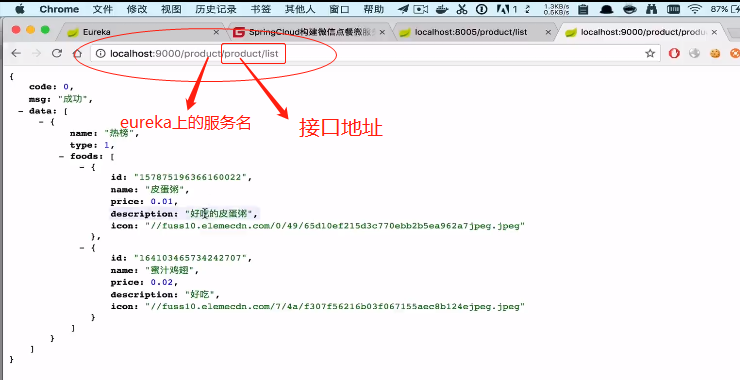Image resolution: width=740 pixels, height=380 pixels.
Task: Open the clipboard manager menu bar icon
Action: (x=583, y=8)
